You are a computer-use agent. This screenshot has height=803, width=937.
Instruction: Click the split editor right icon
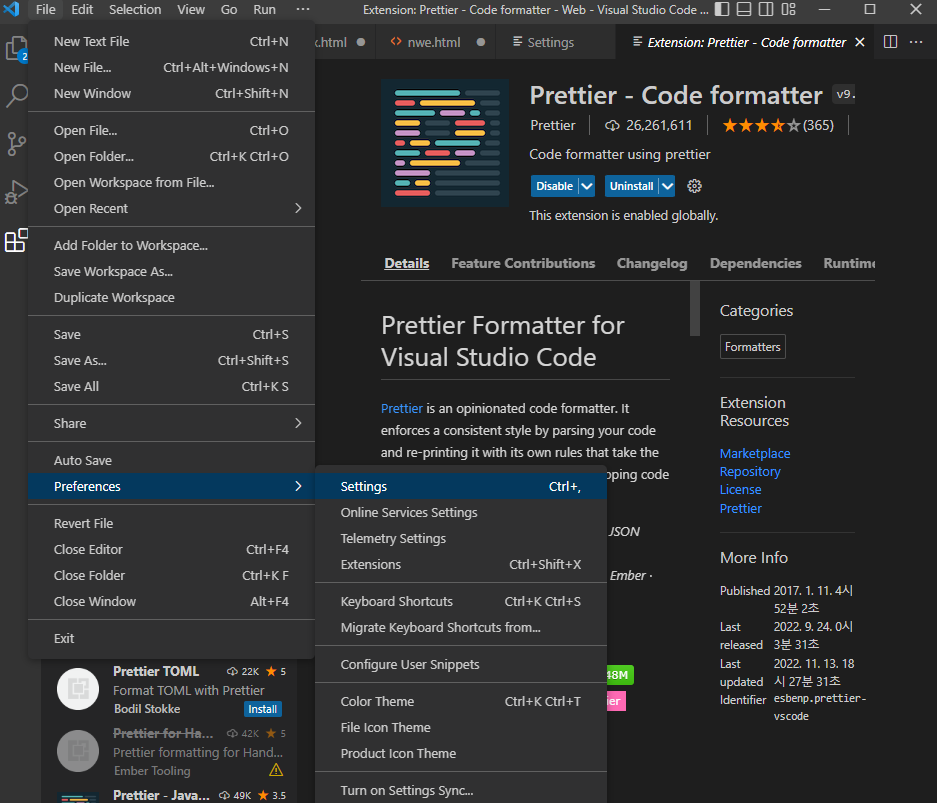pos(890,42)
